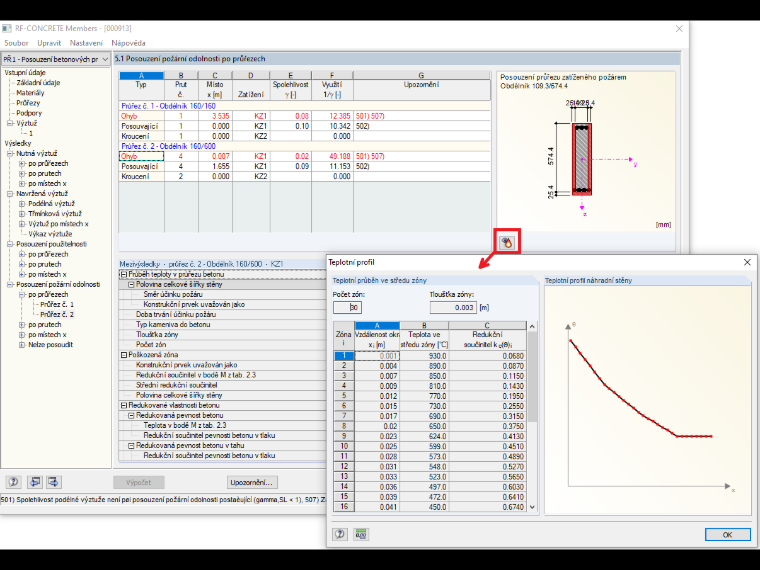
Task: Click the Typ kameniva do betonu row
Action: (223, 325)
